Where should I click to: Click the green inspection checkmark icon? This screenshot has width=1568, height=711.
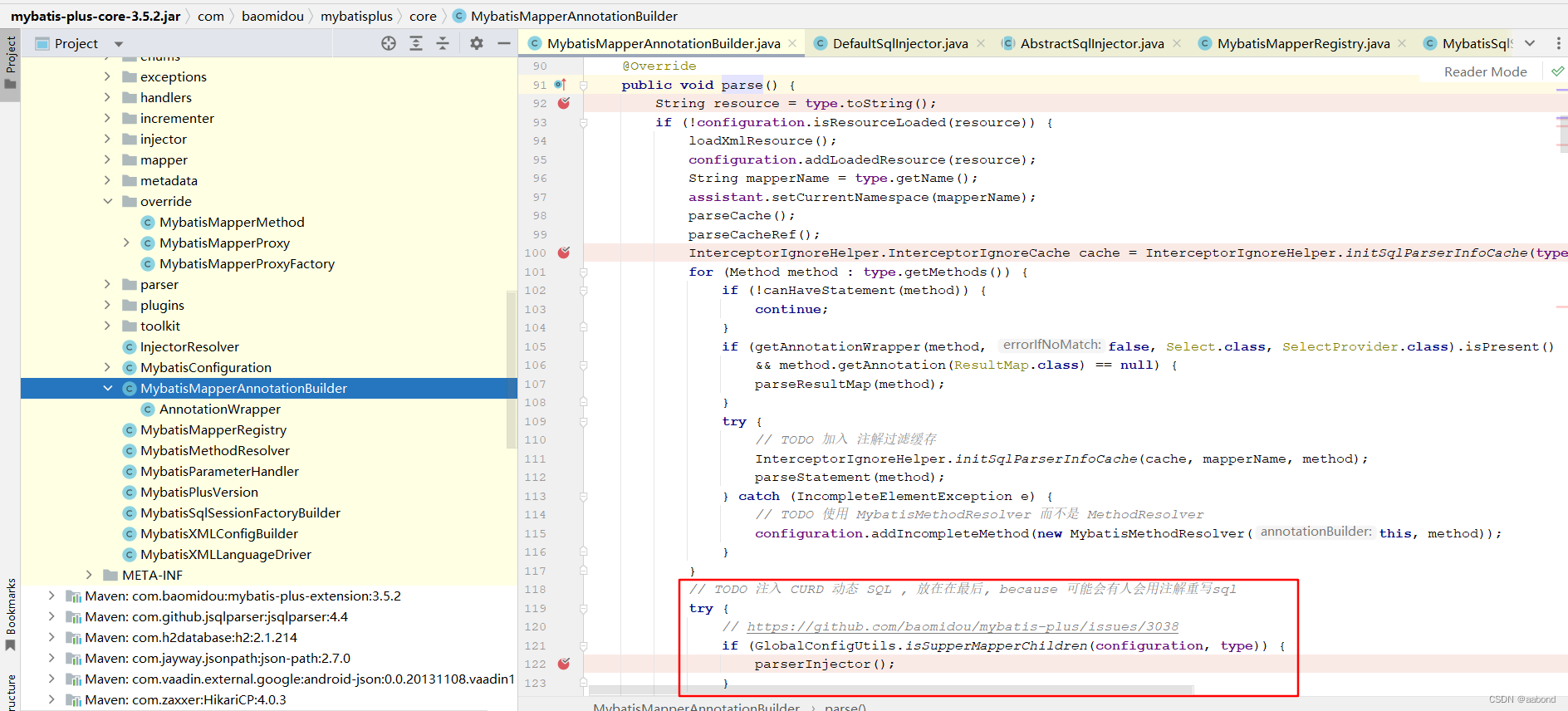pyautogui.click(x=1558, y=71)
